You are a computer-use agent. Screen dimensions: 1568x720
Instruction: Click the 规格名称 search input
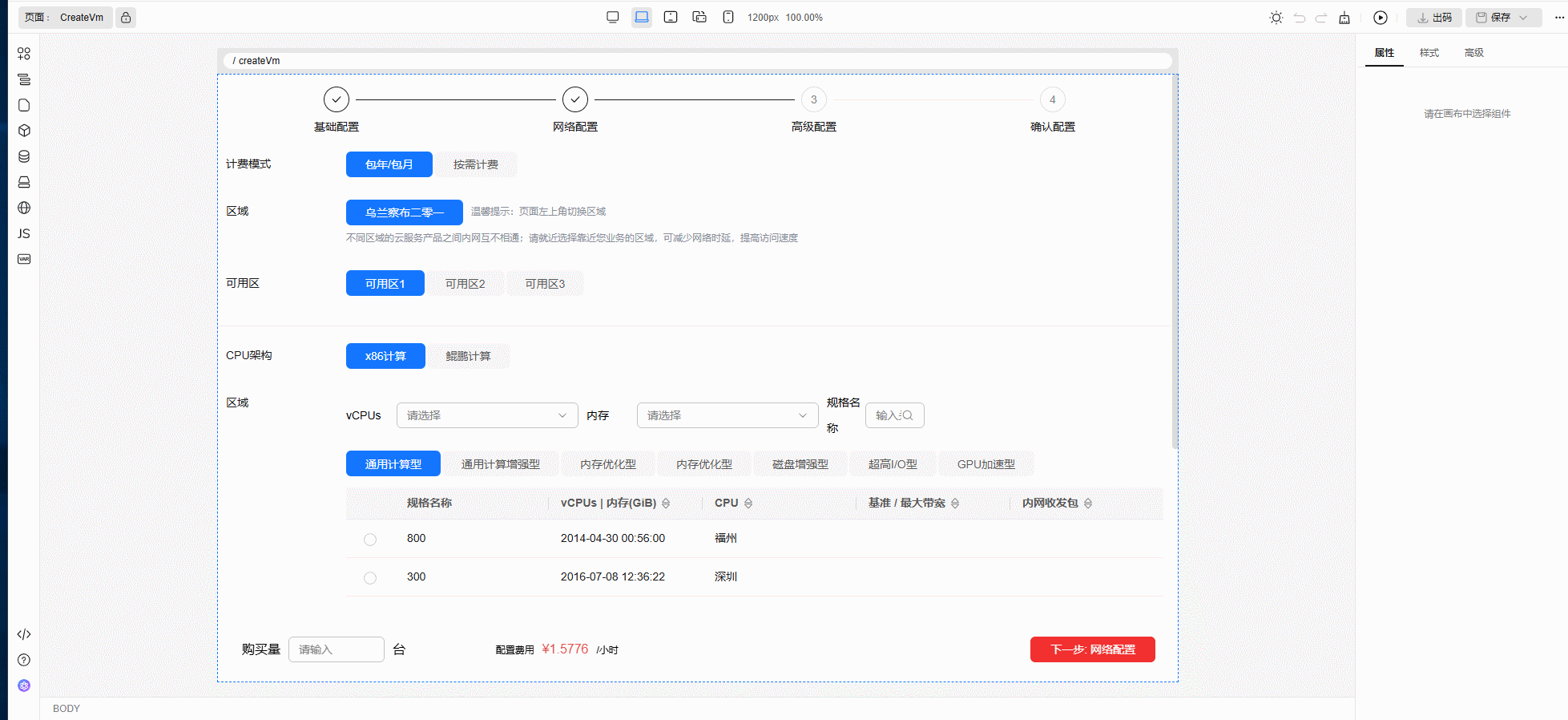[895, 415]
